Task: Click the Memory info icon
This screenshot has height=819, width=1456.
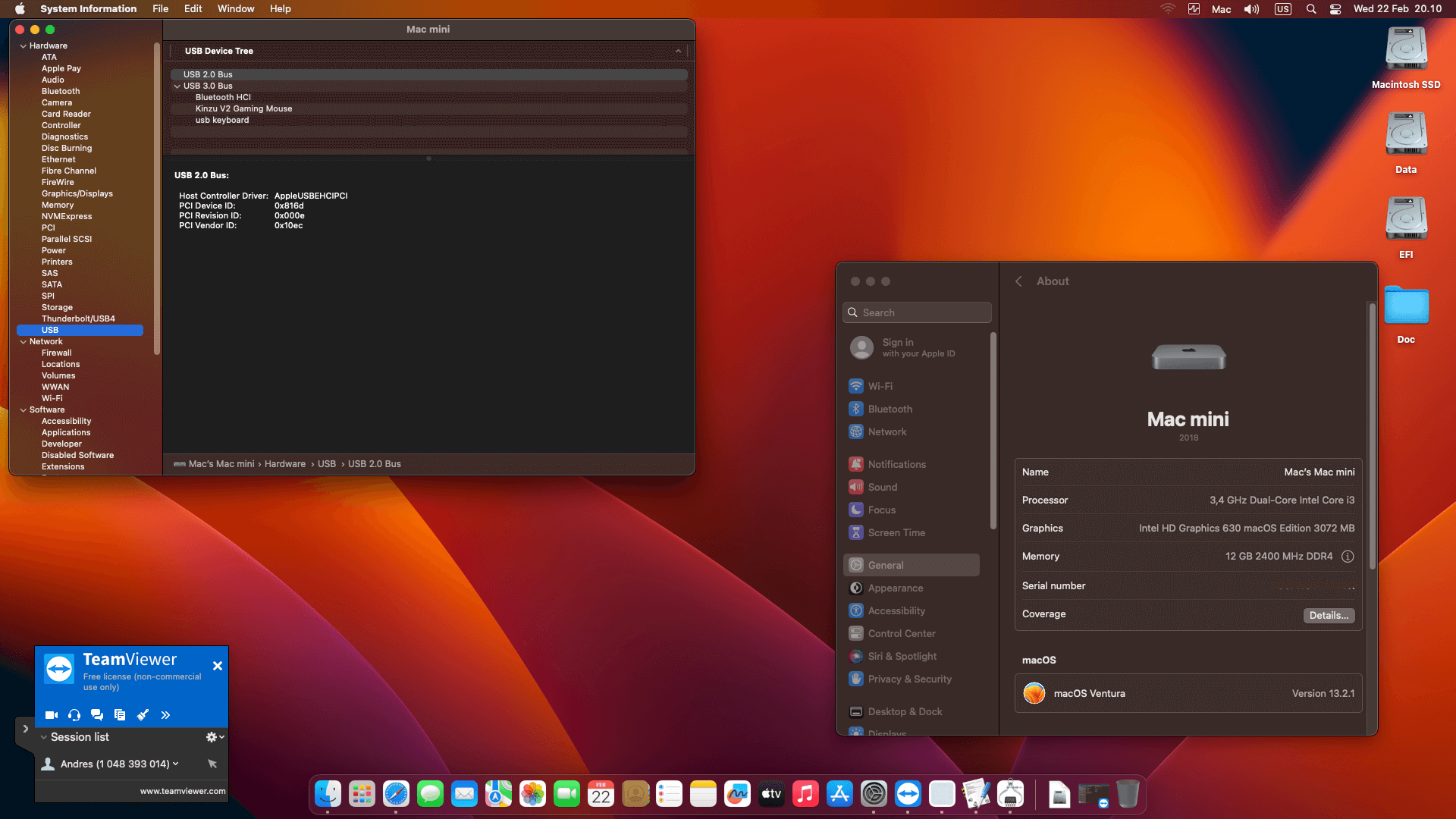Action: tap(1348, 557)
